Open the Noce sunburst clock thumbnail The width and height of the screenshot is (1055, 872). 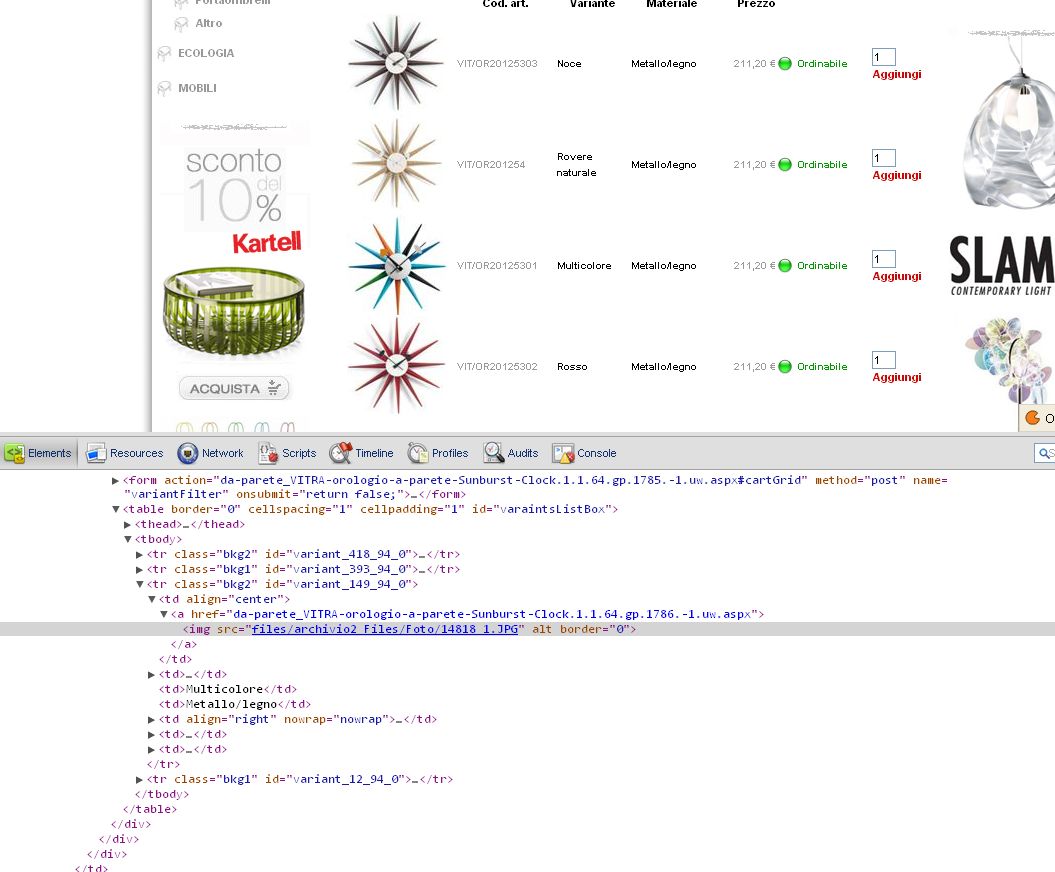click(x=397, y=63)
